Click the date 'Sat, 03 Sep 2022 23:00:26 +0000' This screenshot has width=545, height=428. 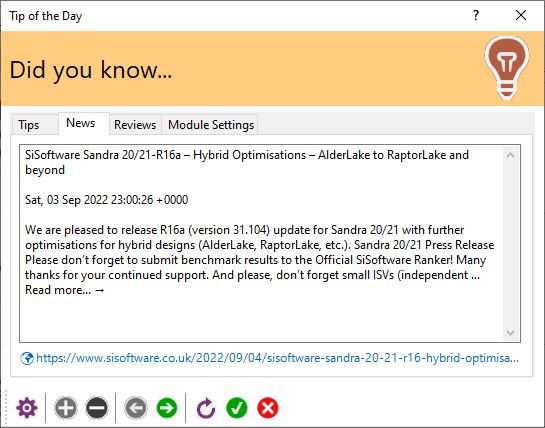click(x=106, y=200)
